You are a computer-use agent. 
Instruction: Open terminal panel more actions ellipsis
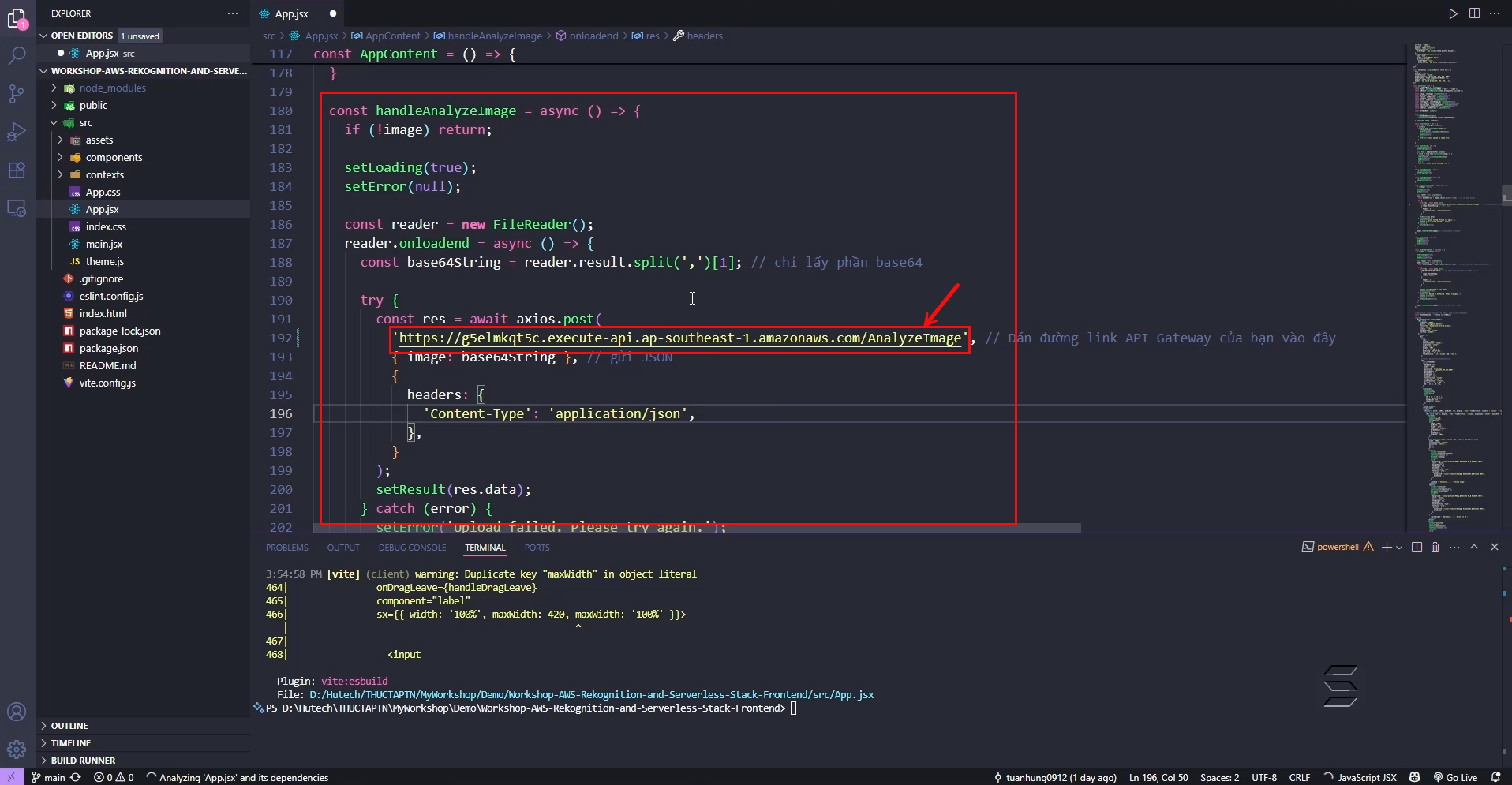(1454, 547)
